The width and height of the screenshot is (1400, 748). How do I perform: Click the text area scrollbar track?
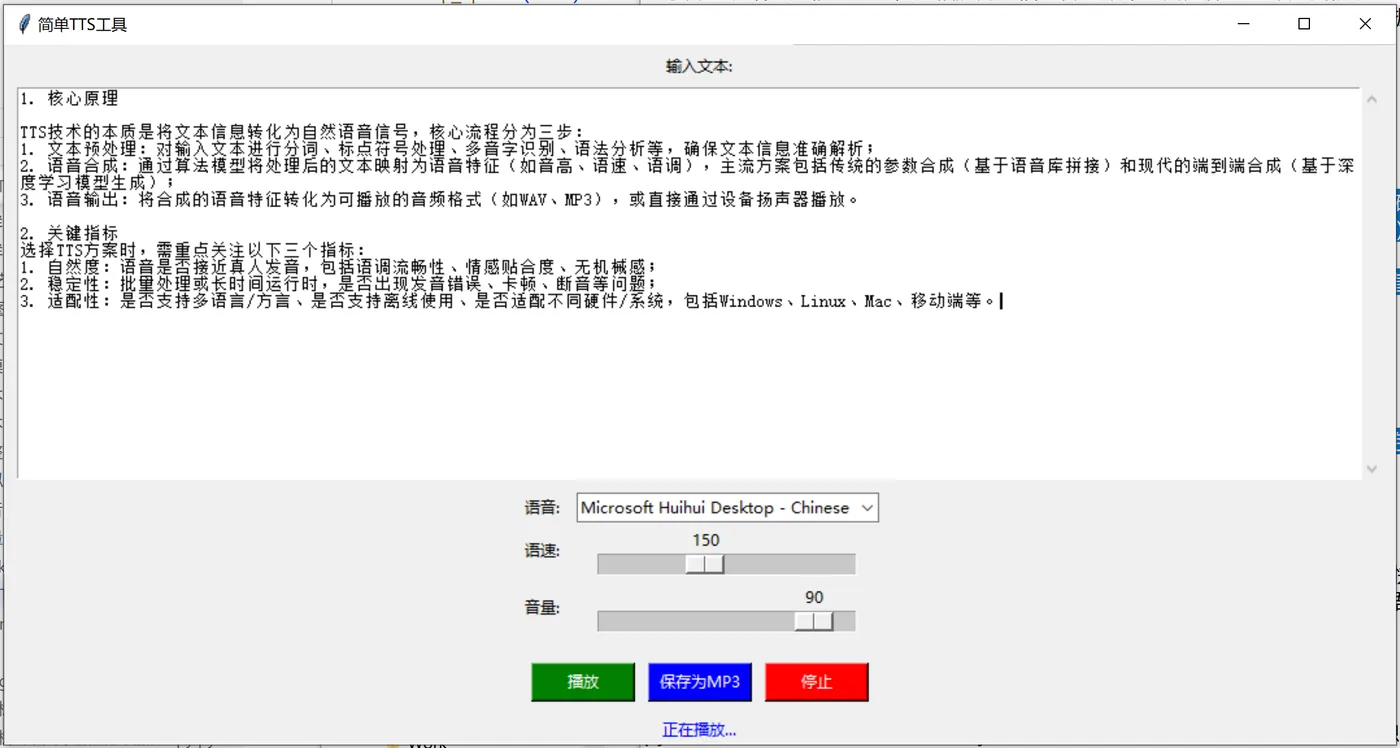pyautogui.click(x=1371, y=300)
